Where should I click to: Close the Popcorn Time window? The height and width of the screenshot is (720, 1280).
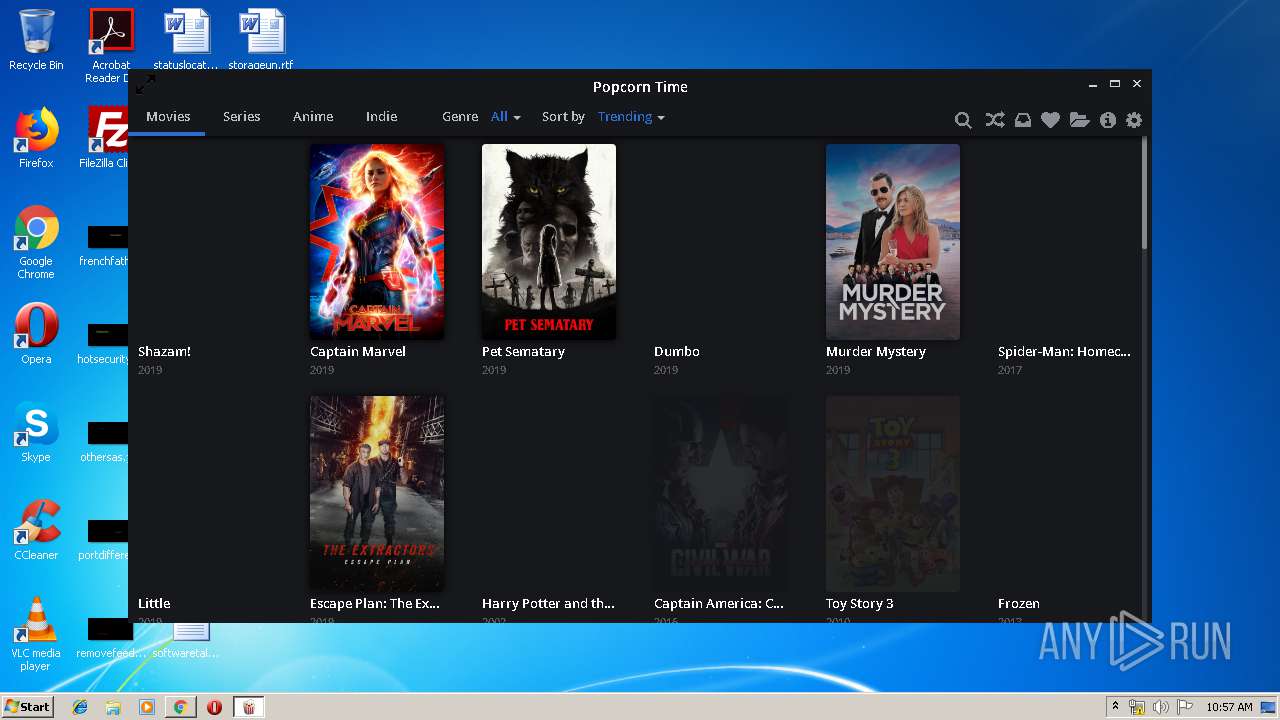pos(1137,84)
